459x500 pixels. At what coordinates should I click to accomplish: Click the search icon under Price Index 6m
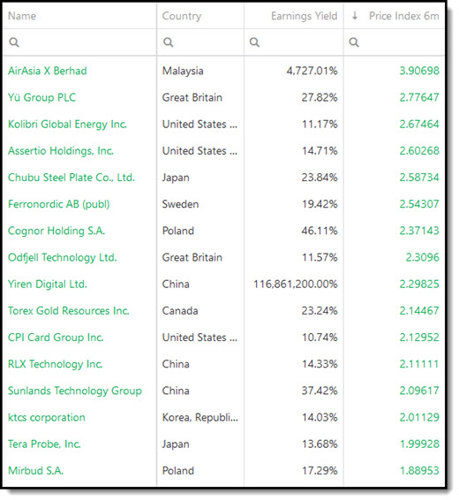tap(354, 42)
